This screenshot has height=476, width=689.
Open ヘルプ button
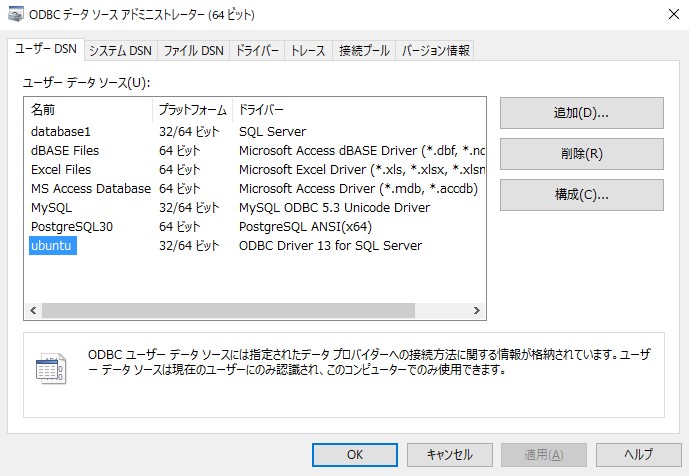[x=638, y=454]
